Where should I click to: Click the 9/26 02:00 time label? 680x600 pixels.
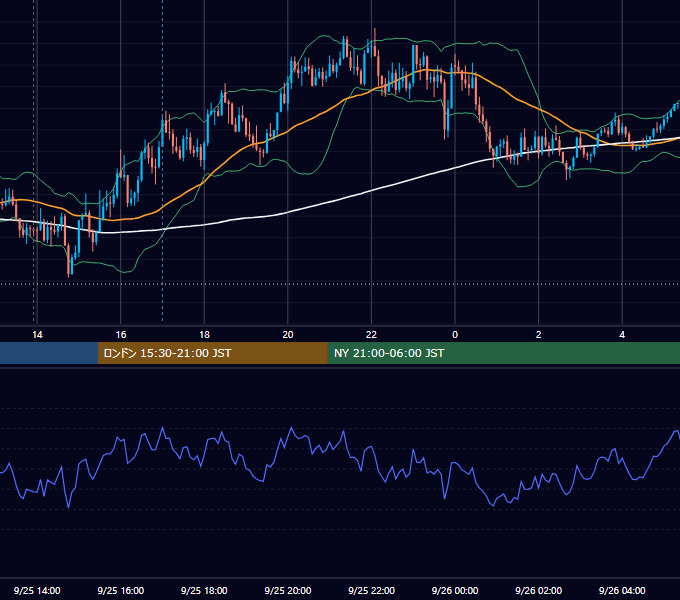click(x=538, y=590)
